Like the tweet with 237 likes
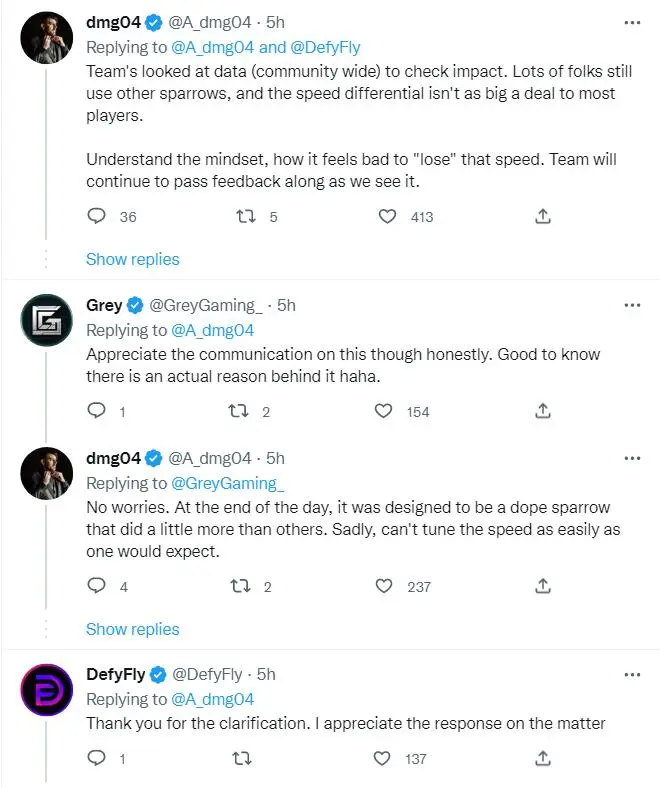The width and height of the screenshot is (660, 788). [382, 586]
